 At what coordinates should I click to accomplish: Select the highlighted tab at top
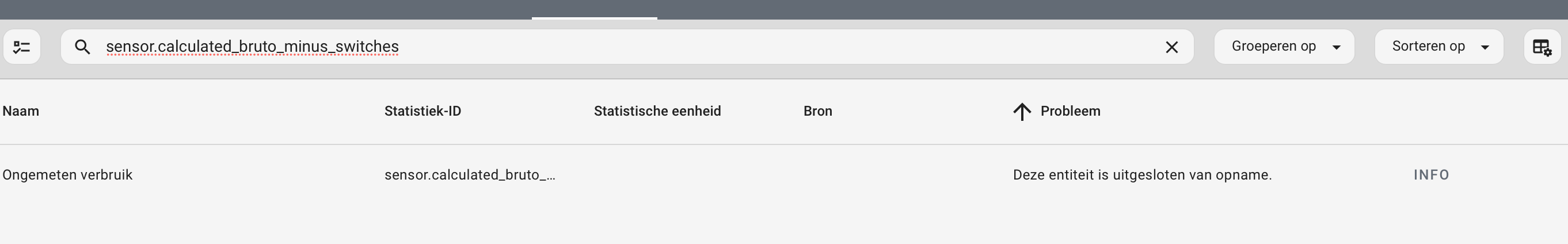[594, 10]
